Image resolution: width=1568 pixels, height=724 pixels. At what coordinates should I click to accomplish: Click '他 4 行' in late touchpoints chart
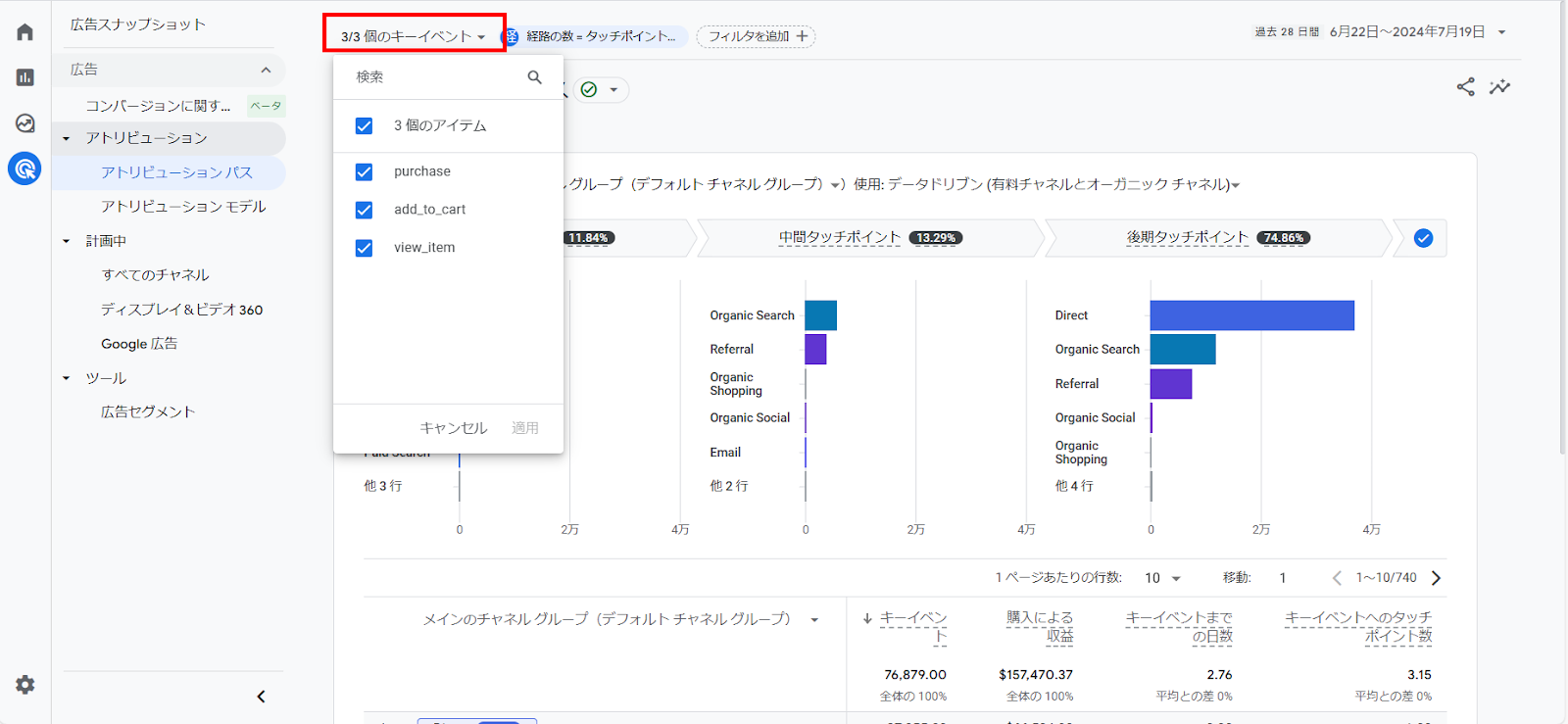point(1074,486)
